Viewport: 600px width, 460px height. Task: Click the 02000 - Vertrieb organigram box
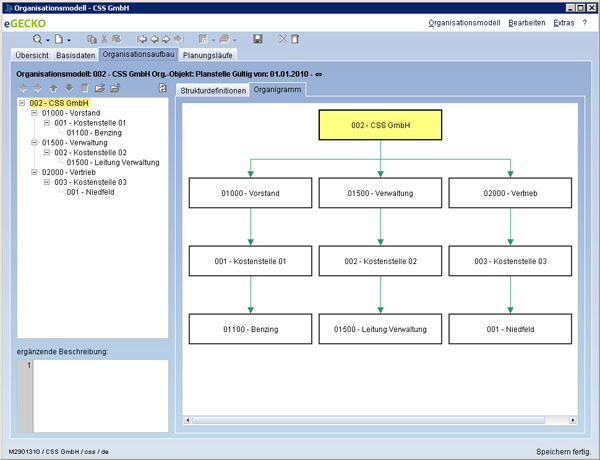click(x=511, y=193)
